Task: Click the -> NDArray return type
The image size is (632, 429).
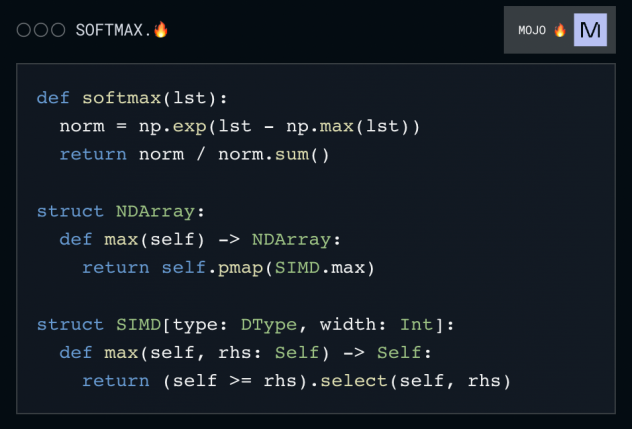Action: (x=282, y=240)
